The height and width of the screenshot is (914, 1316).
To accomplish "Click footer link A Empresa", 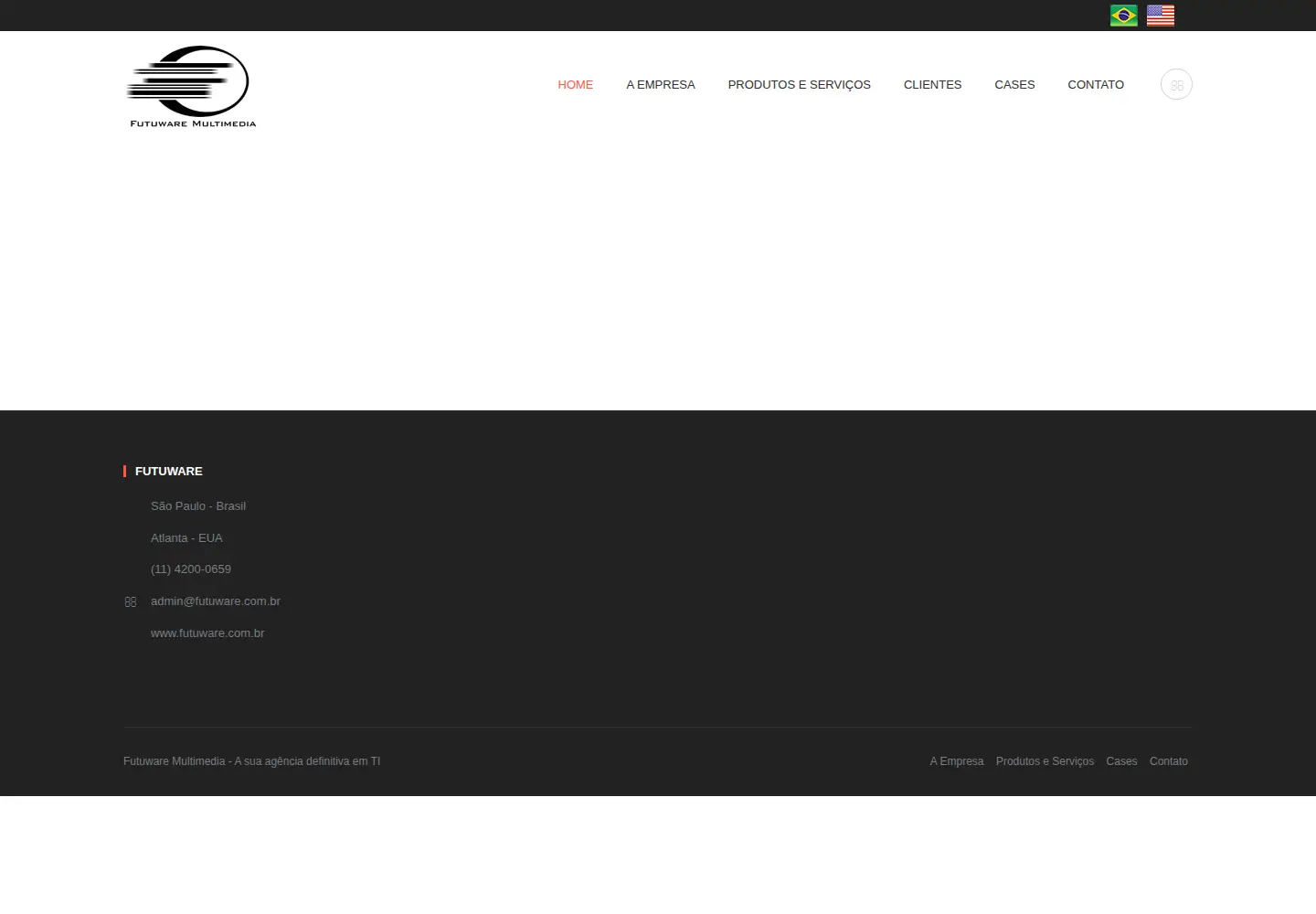I will (956, 761).
